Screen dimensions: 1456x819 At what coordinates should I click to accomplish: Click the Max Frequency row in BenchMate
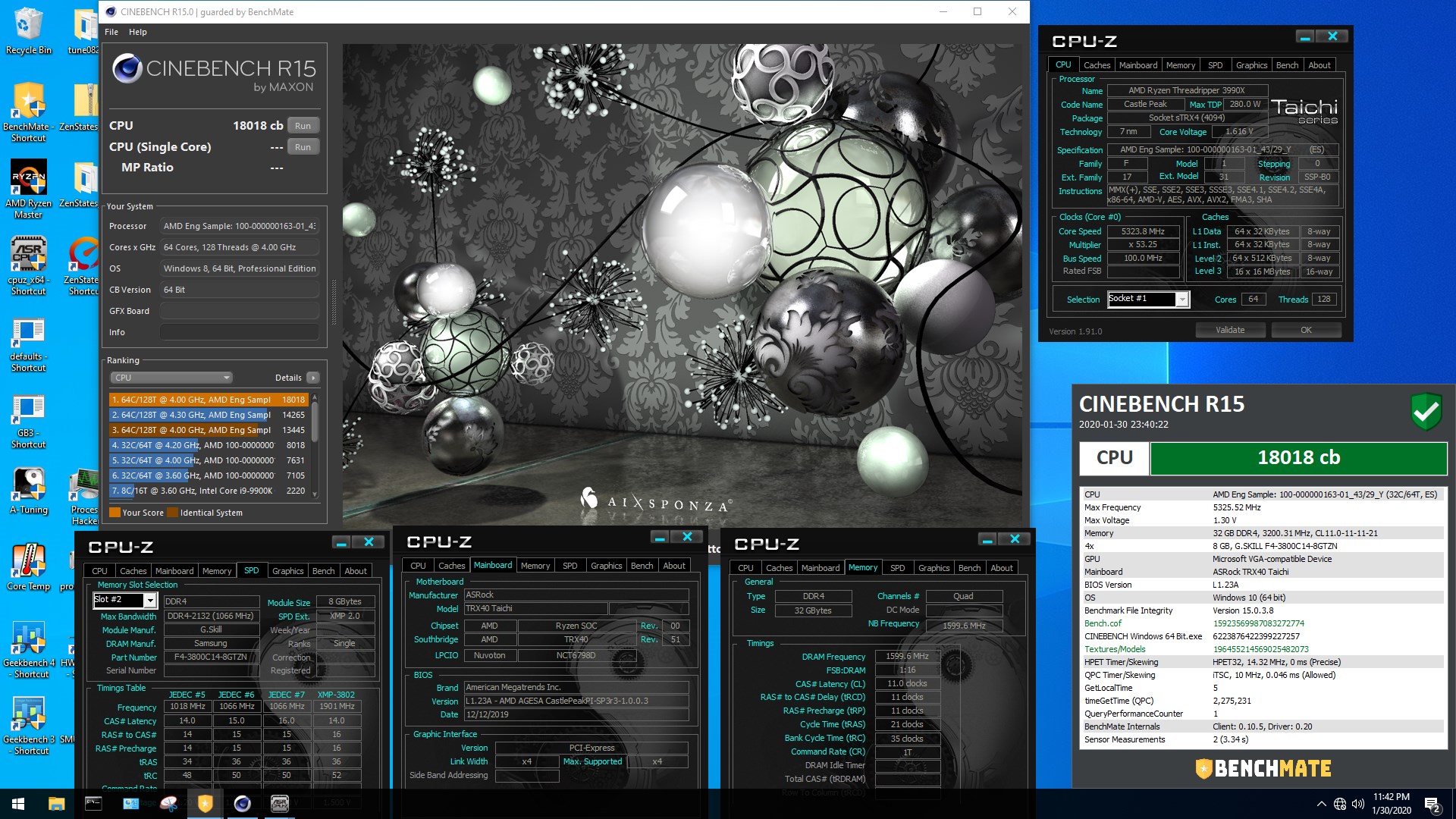(x=1263, y=508)
